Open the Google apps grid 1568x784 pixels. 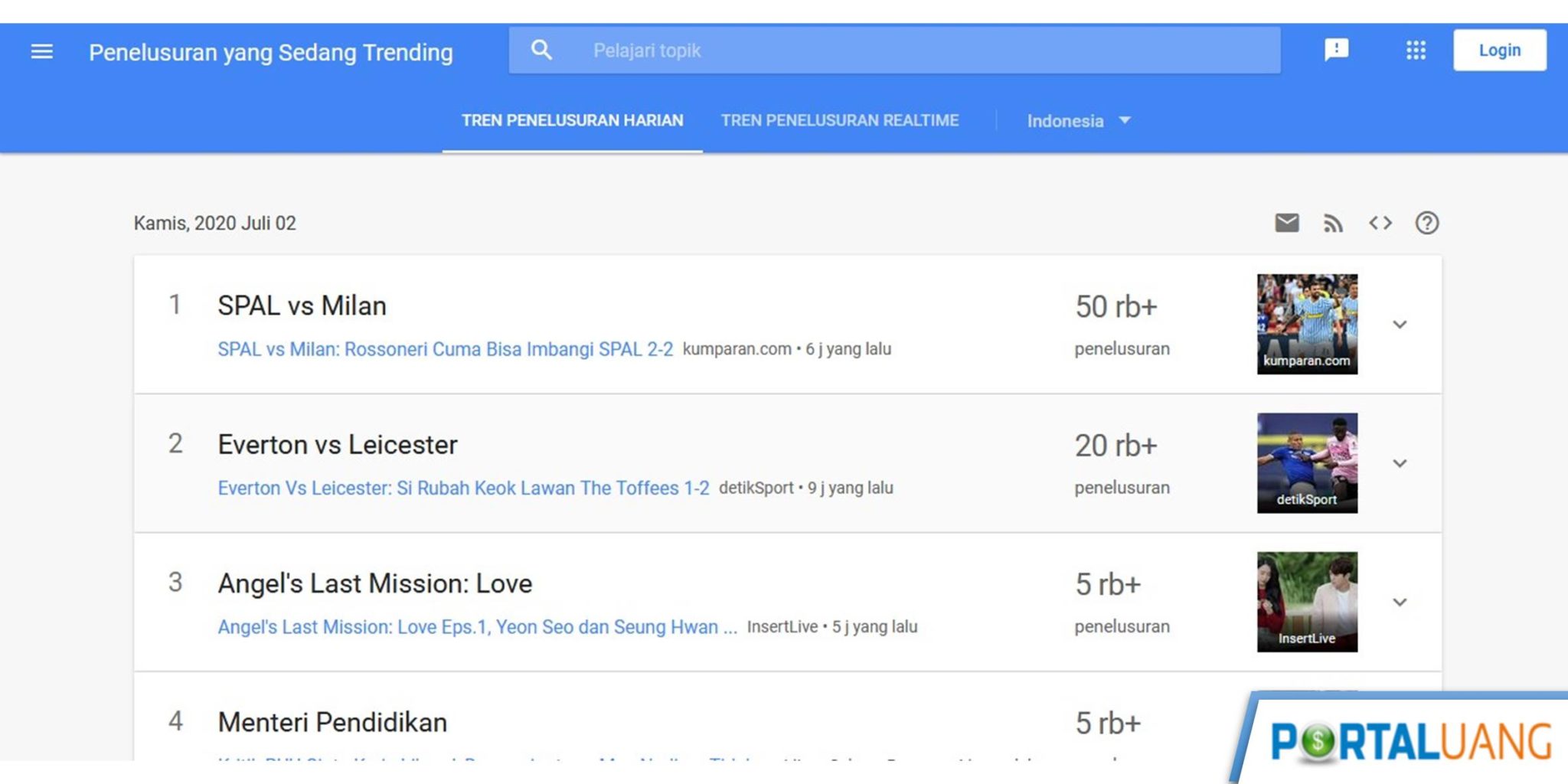point(1416,51)
